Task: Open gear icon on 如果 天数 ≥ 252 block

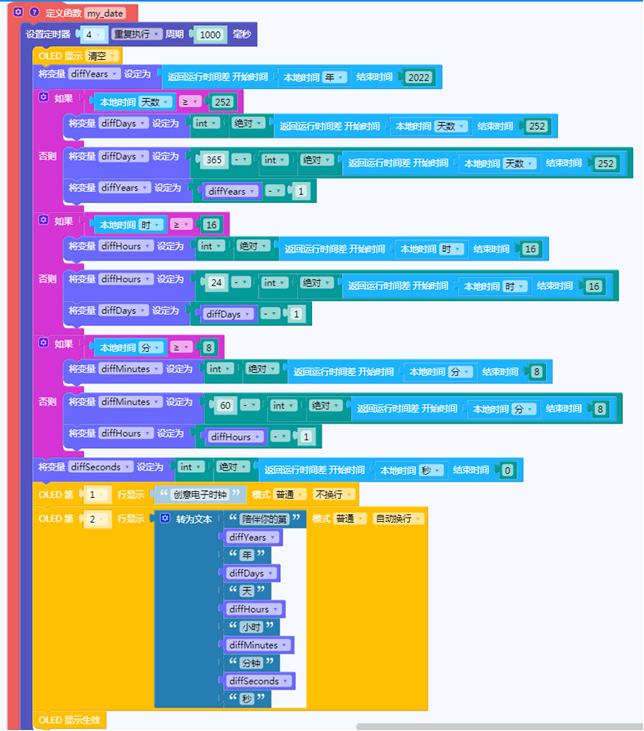Action: [x=43, y=97]
